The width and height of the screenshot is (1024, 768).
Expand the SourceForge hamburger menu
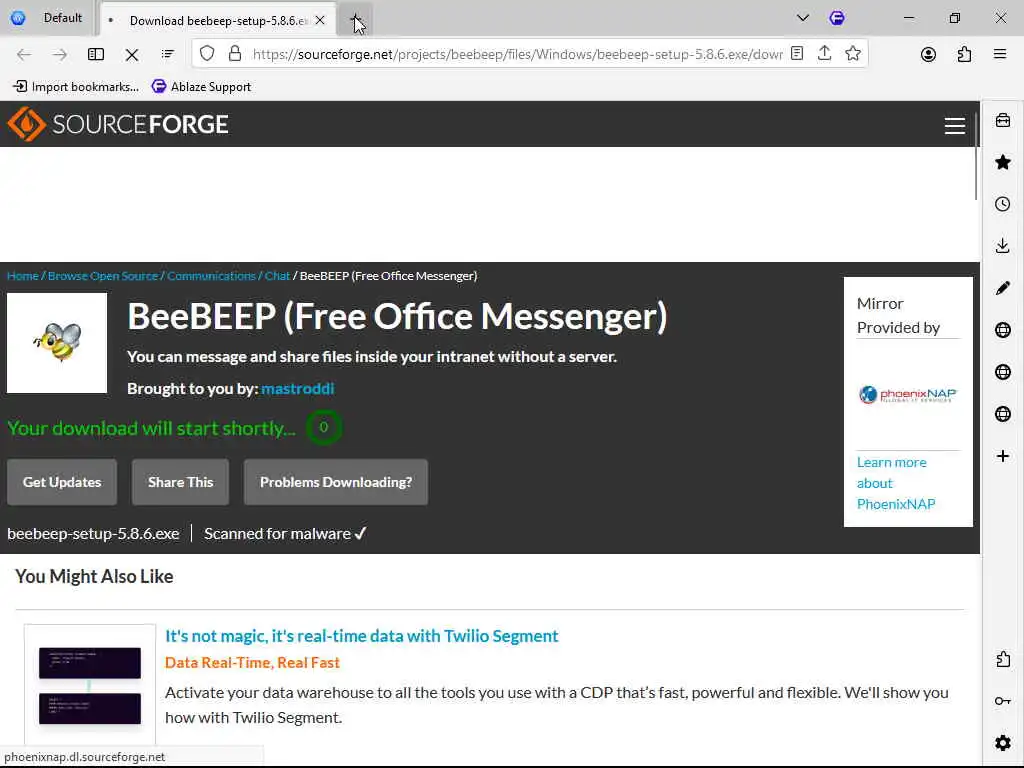[954, 125]
